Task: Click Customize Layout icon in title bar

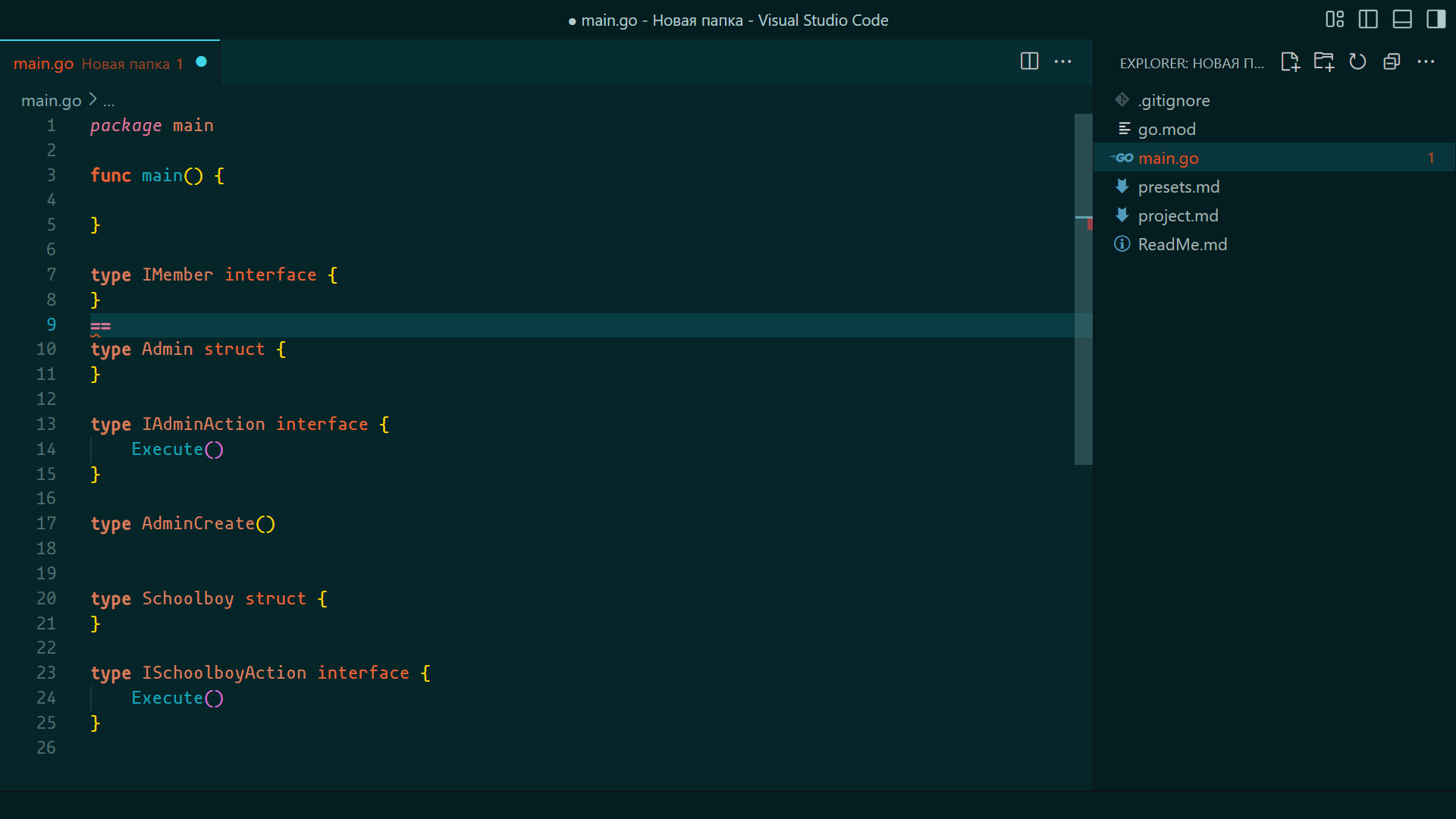Action: (x=1335, y=20)
